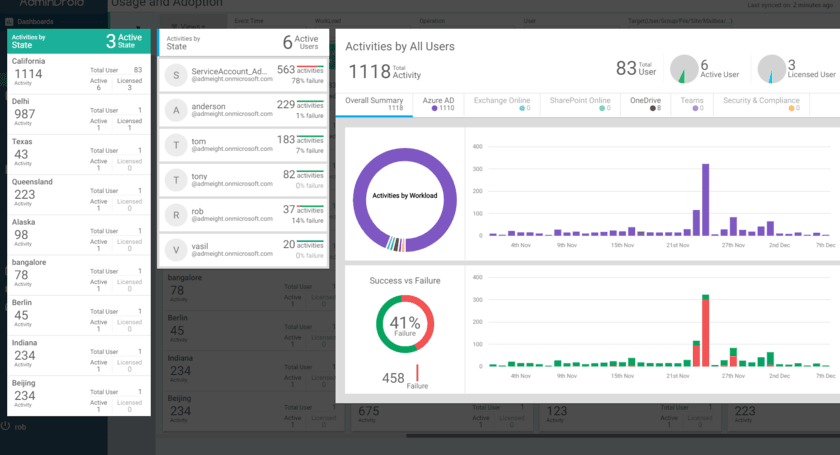Select the Delhi state entry
This screenshot has height=455, width=840.
click(79, 115)
